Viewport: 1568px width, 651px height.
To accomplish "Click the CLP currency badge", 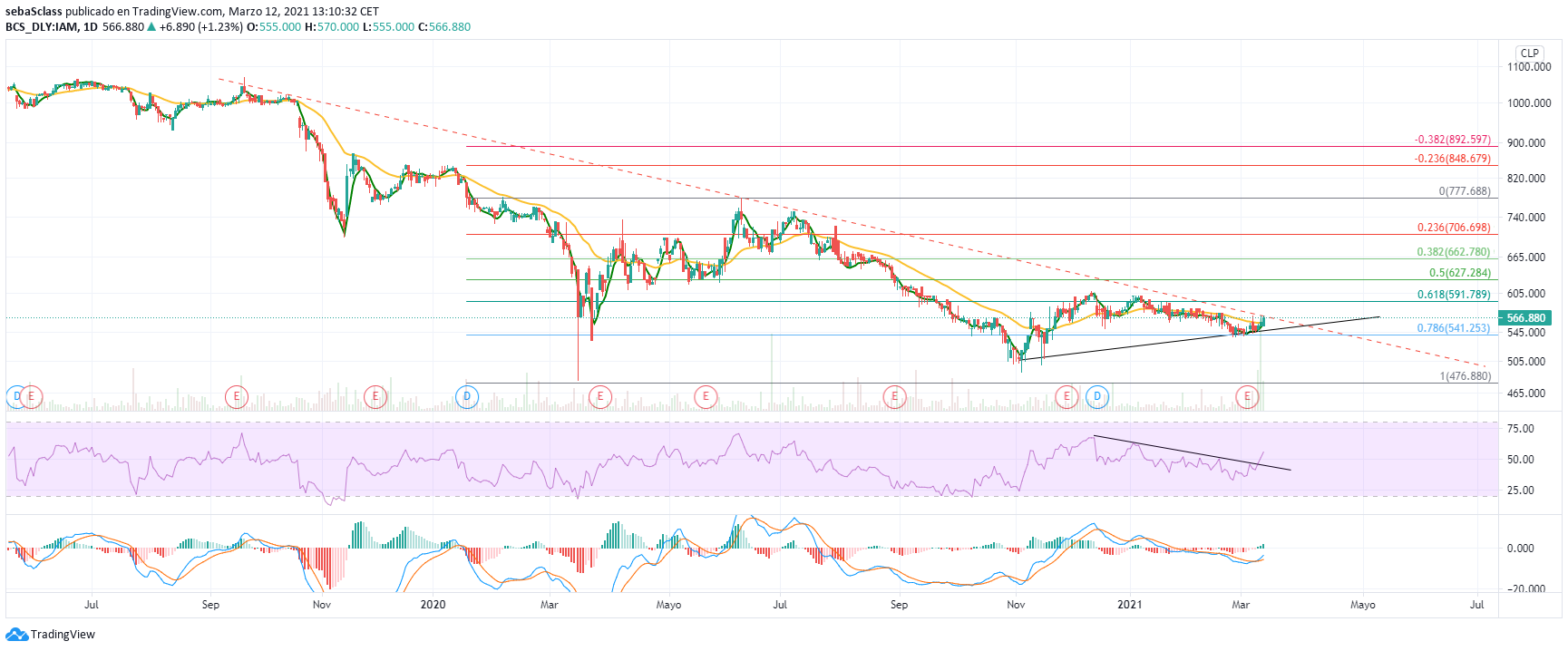I will [x=1530, y=53].
